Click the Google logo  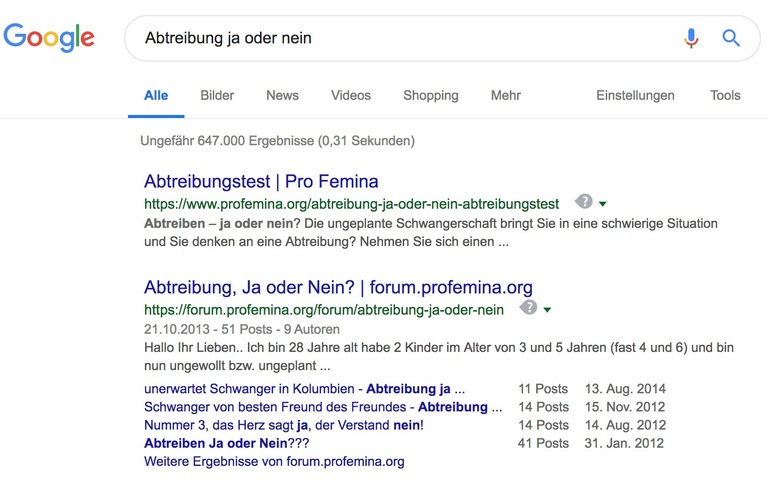click(49, 38)
